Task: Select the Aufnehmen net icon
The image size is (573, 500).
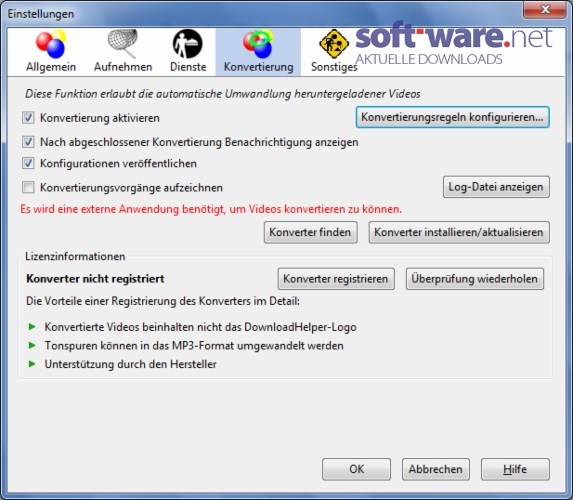Action: click(x=123, y=44)
